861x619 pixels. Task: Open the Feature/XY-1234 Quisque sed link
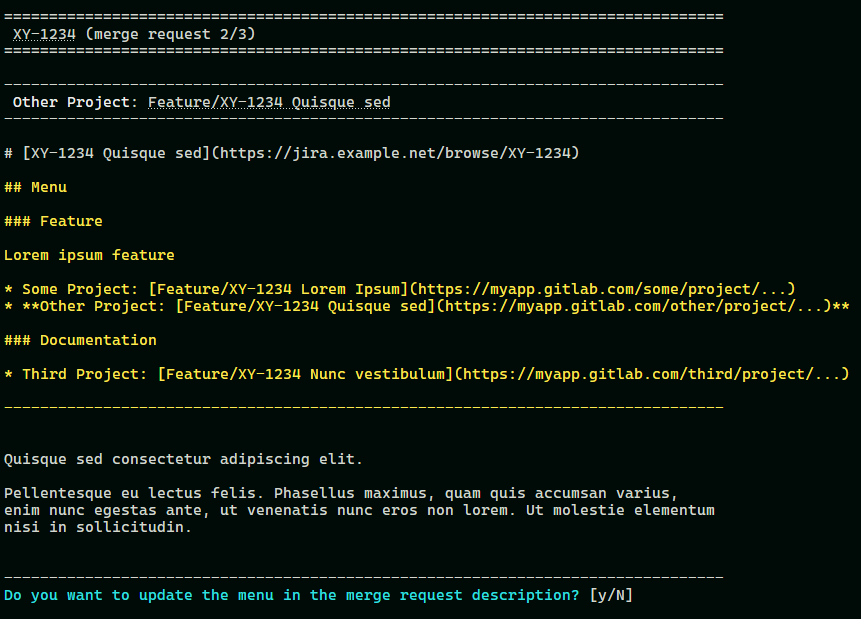[269, 102]
